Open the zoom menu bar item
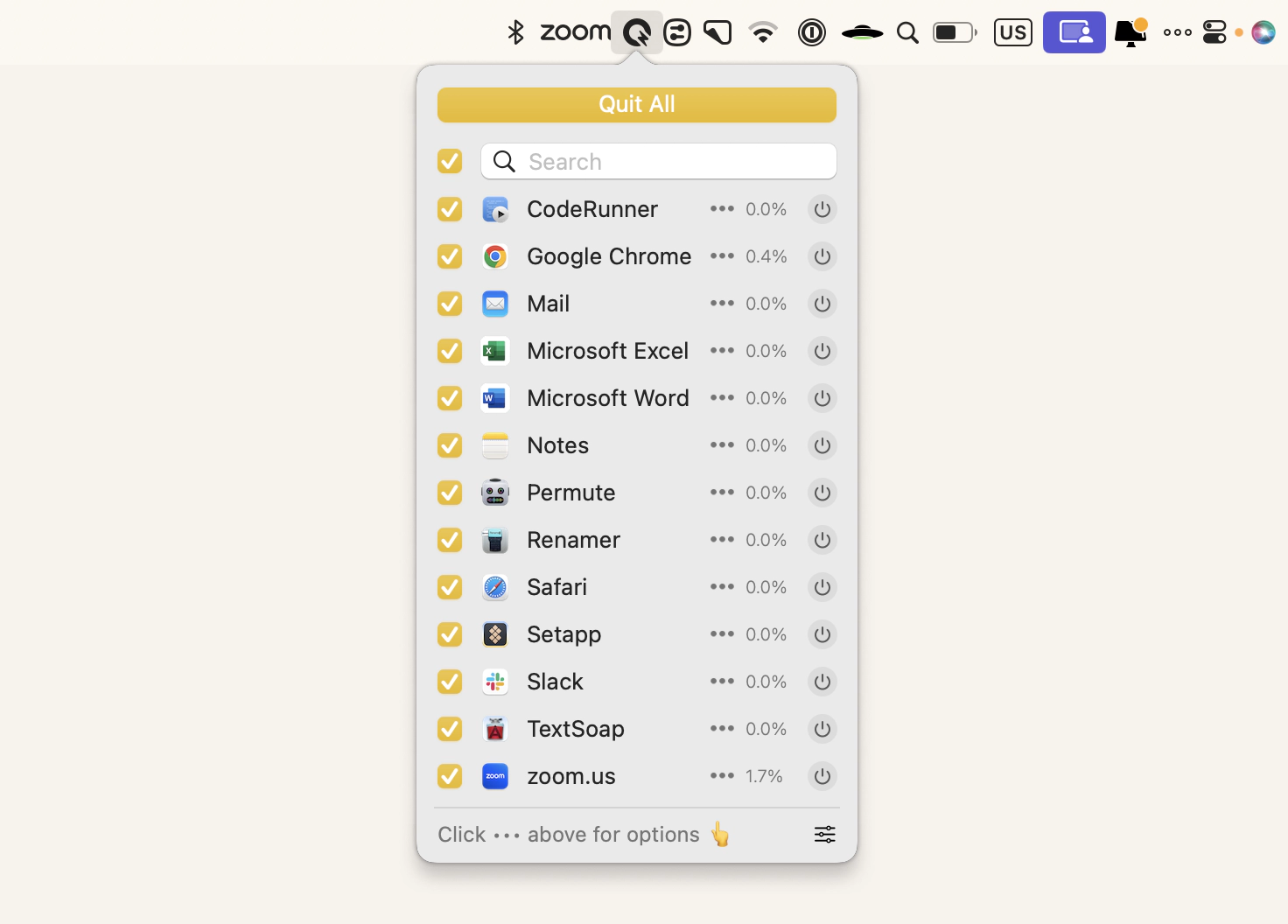This screenshot has height=924, width=1288. [x=575, y=32]
